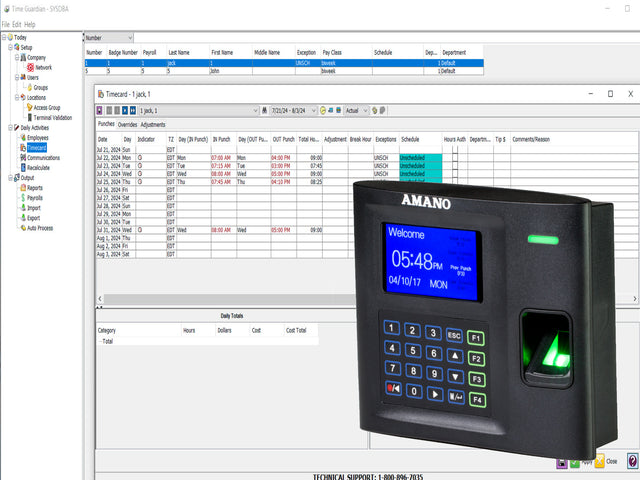Click the help question mark icon
The height and width of the screenshot is (480, 640).
pos(632,461)
